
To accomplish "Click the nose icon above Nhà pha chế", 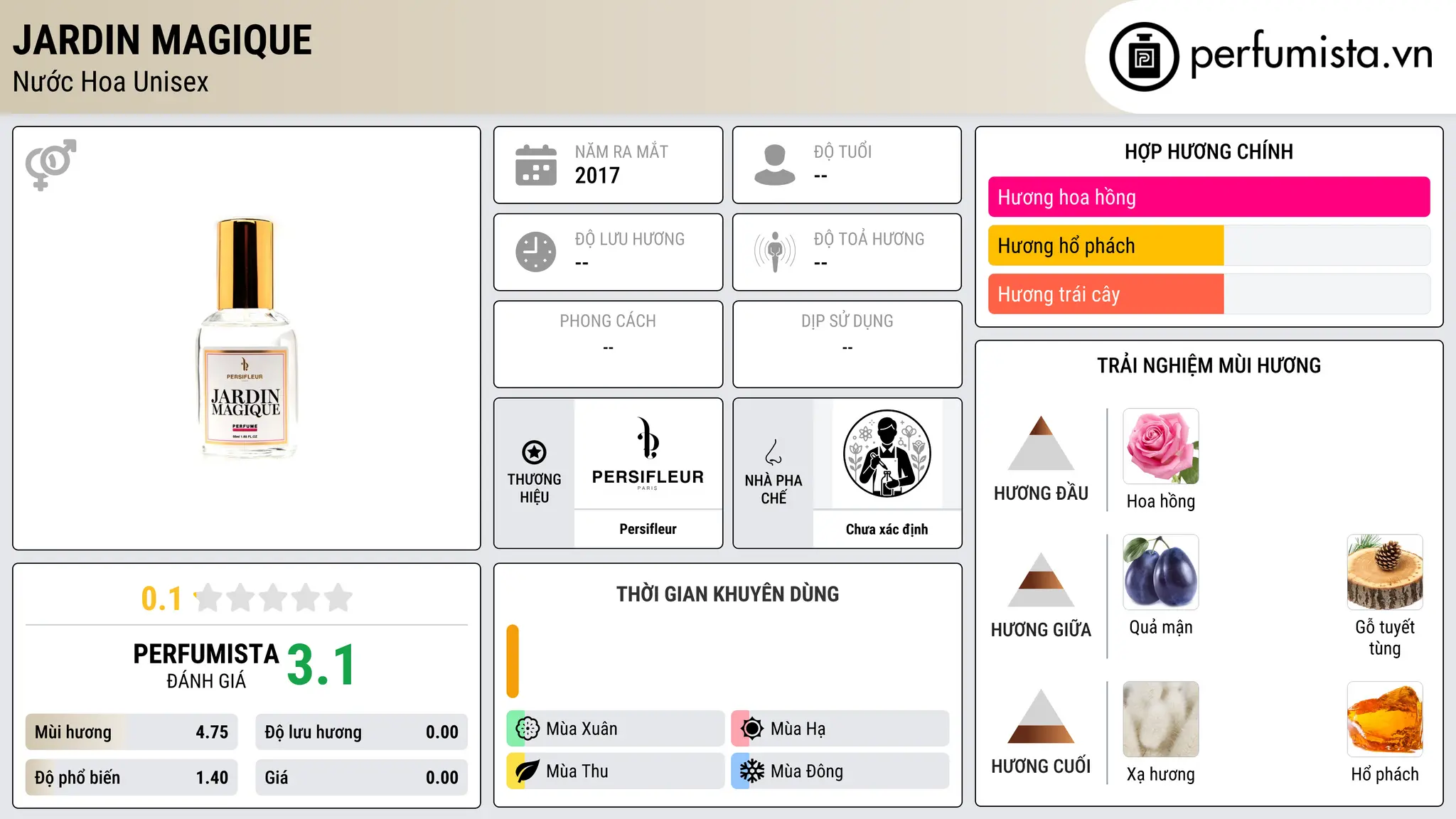I will coord(773,452).
